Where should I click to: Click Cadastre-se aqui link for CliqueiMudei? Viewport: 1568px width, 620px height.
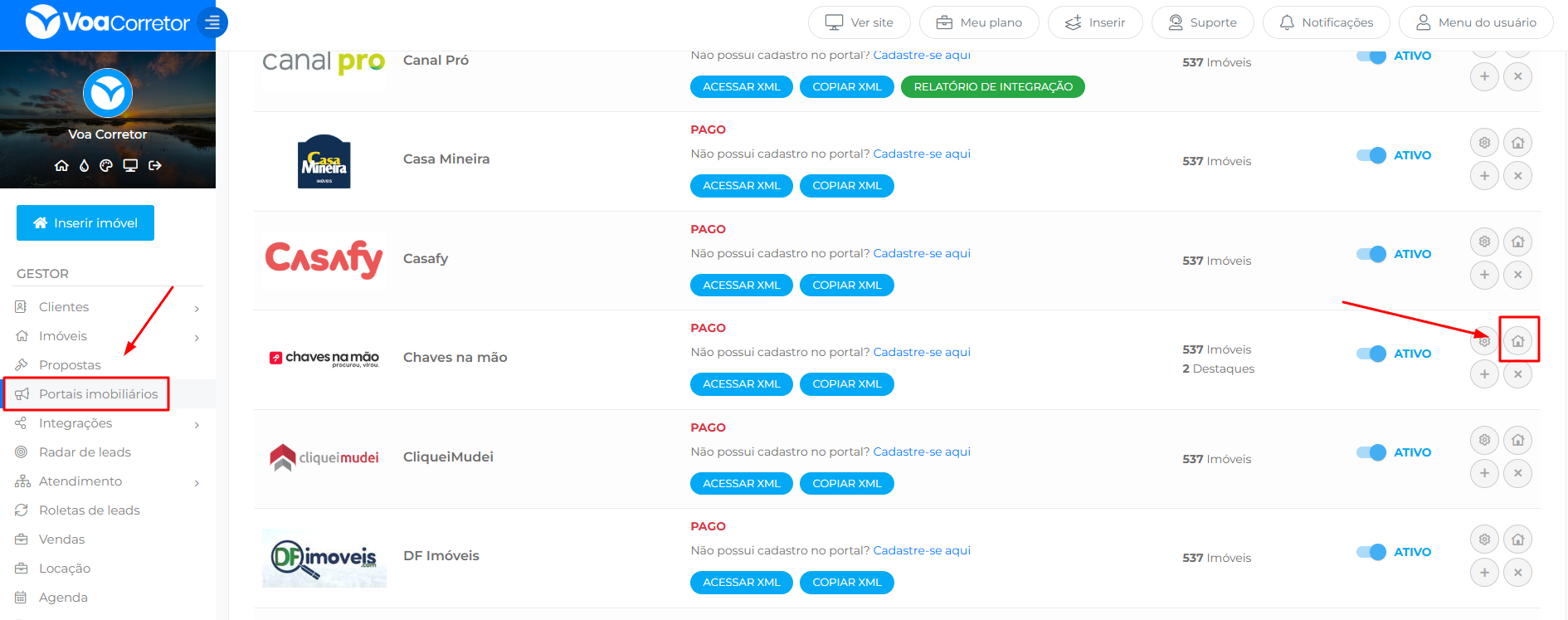922,452
